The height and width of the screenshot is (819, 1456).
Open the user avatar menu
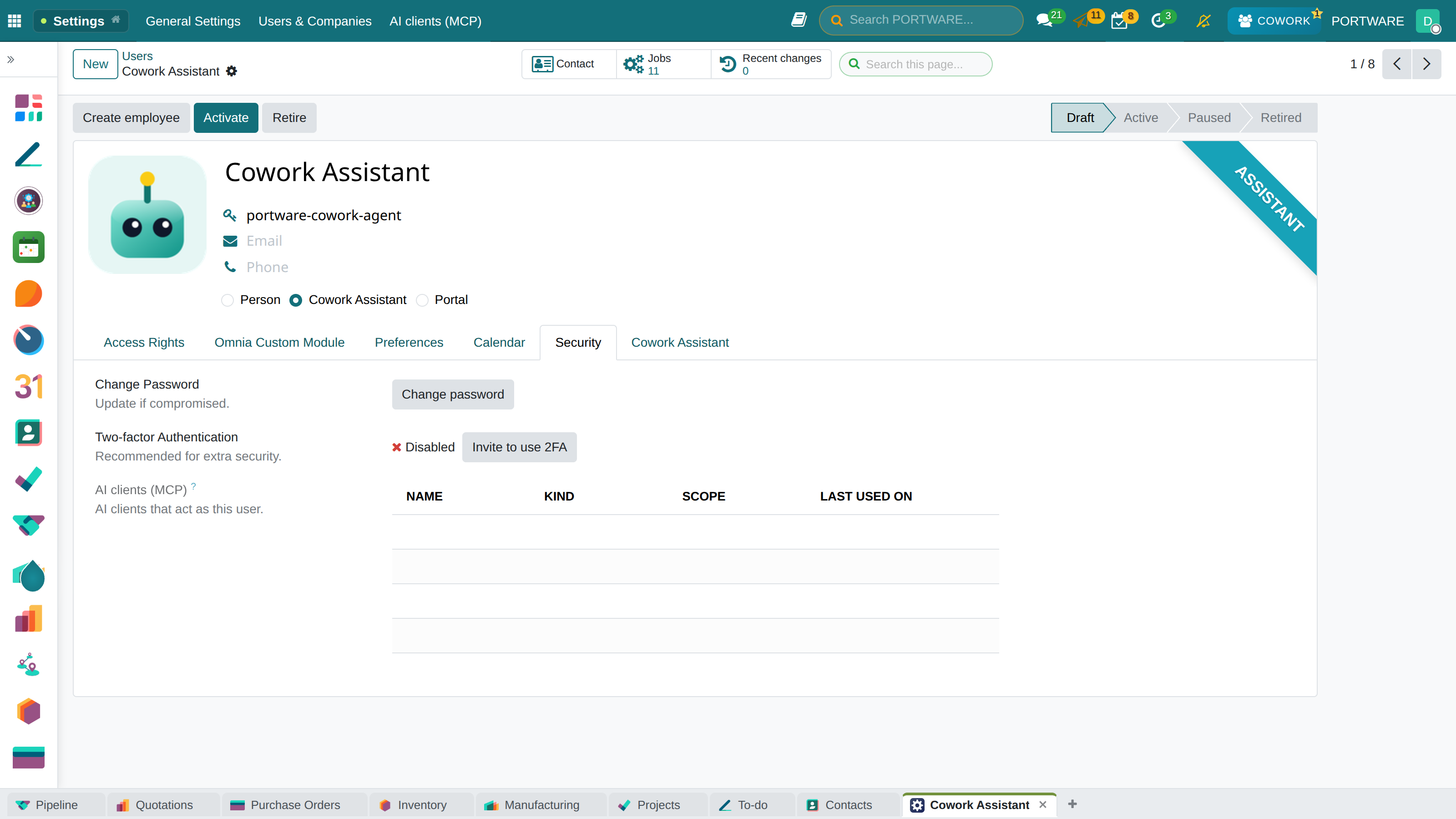click(x=1428, y=21)
